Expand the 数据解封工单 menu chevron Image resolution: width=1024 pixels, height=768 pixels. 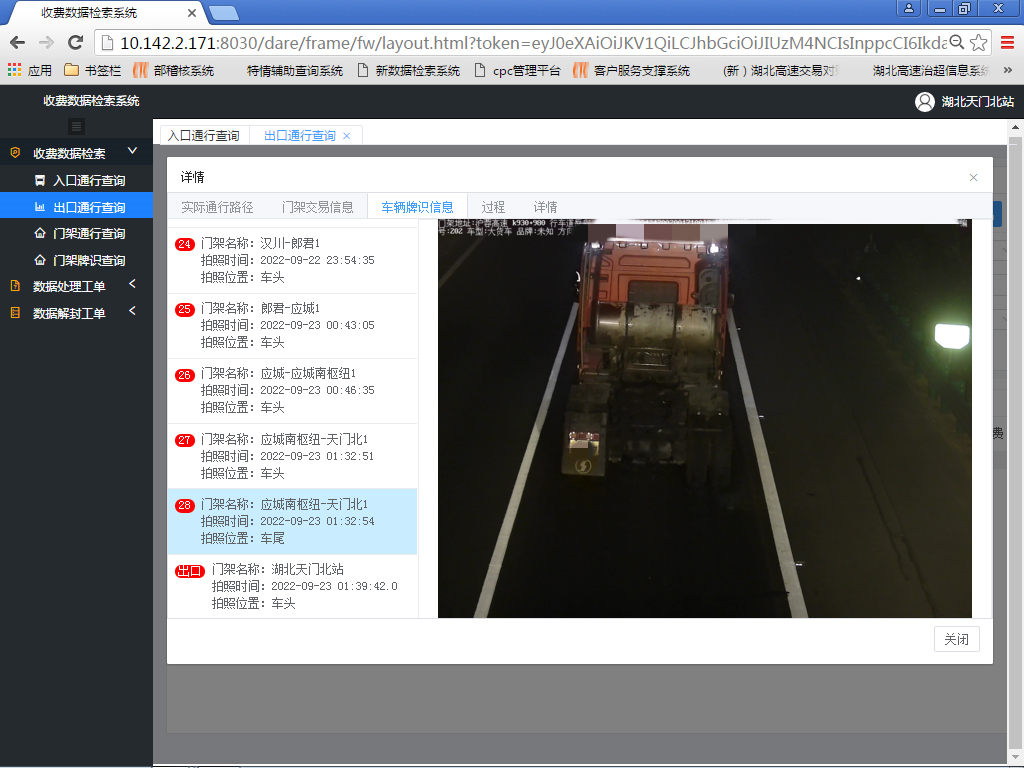[x=133, y=311]
